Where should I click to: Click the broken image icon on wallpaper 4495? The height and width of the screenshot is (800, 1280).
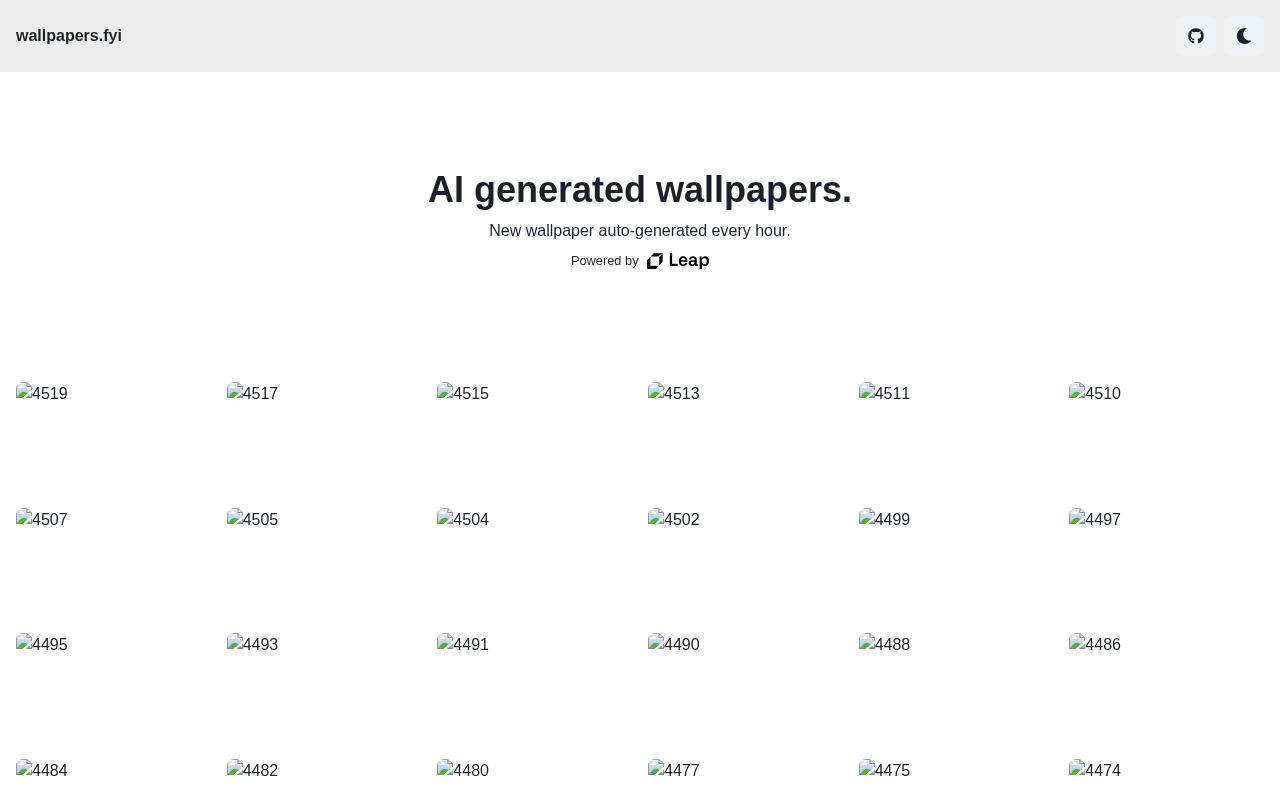point(24,644)
